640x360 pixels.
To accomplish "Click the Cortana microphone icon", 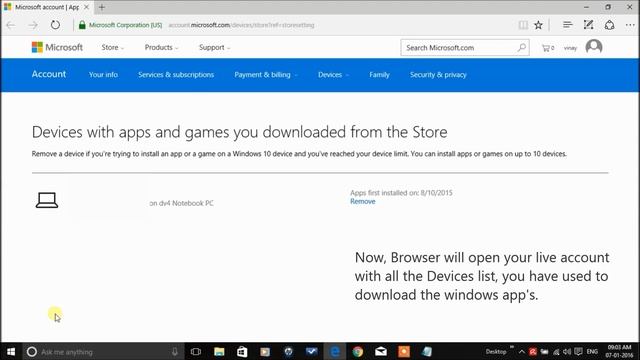I will pyautogui.click(x=175, y=352).
